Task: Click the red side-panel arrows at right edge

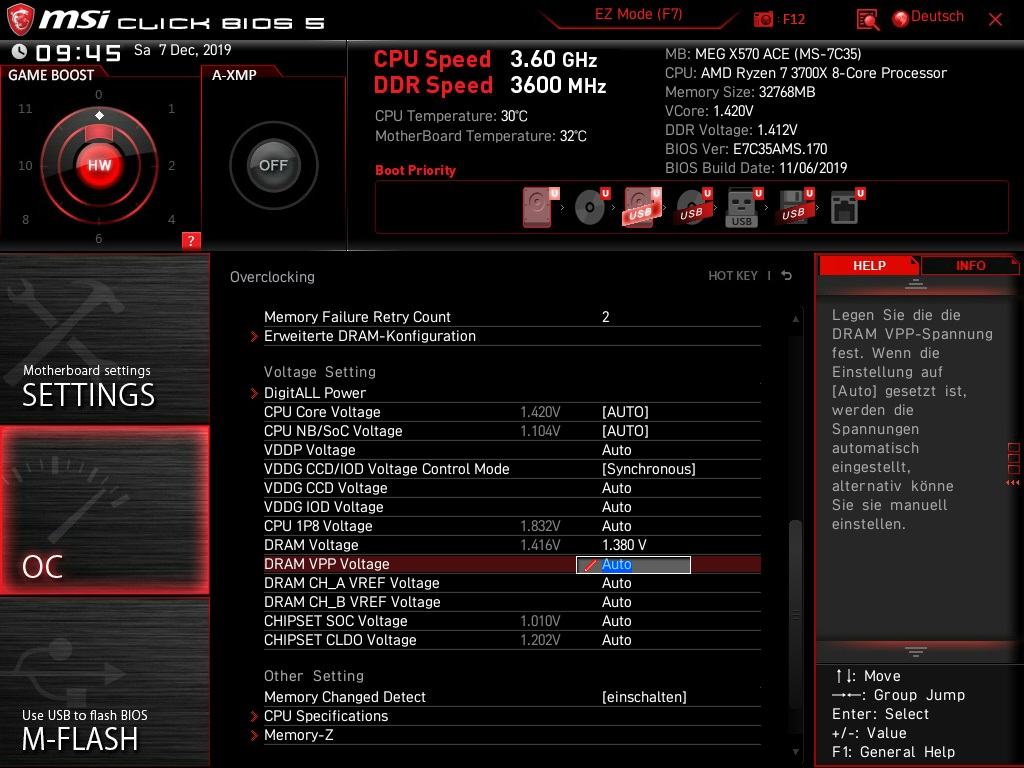Action: pos(1013,483)
